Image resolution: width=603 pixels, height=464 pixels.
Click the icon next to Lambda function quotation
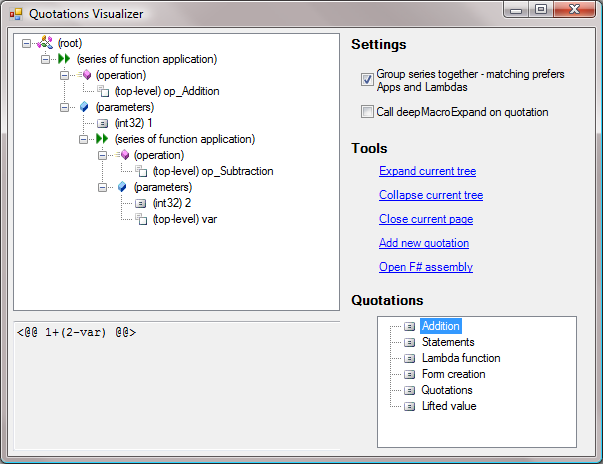[409, 358]
